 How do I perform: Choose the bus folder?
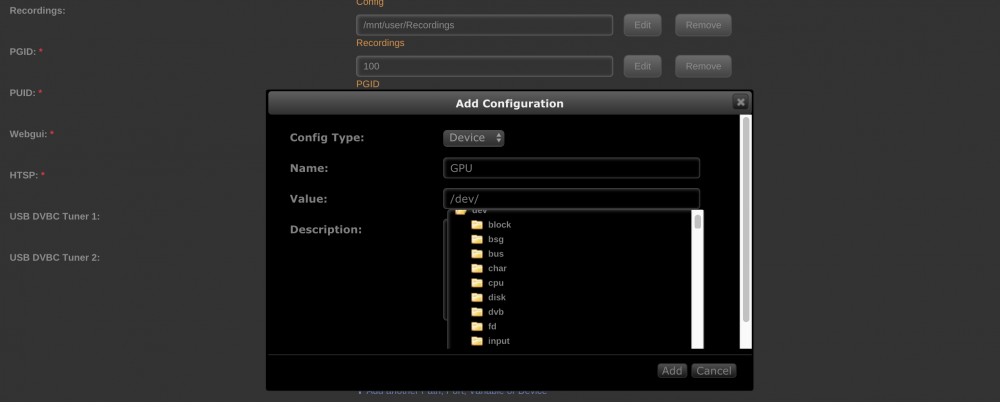(496, 254)
